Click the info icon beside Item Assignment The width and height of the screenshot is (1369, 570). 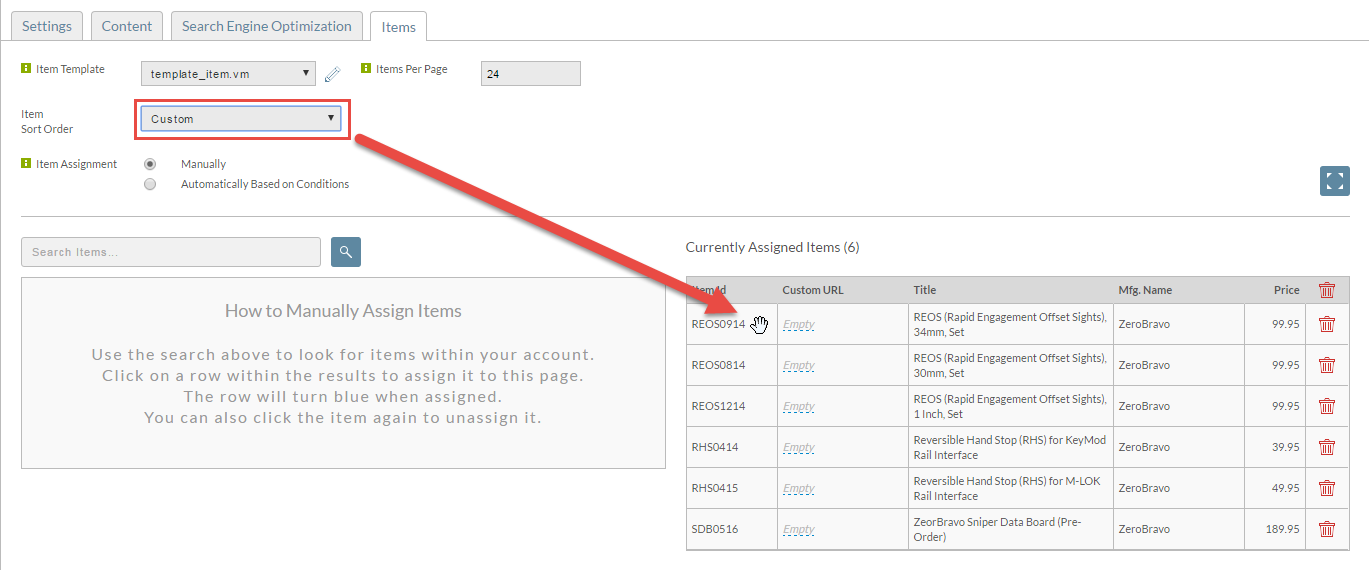tap(26, 163)
